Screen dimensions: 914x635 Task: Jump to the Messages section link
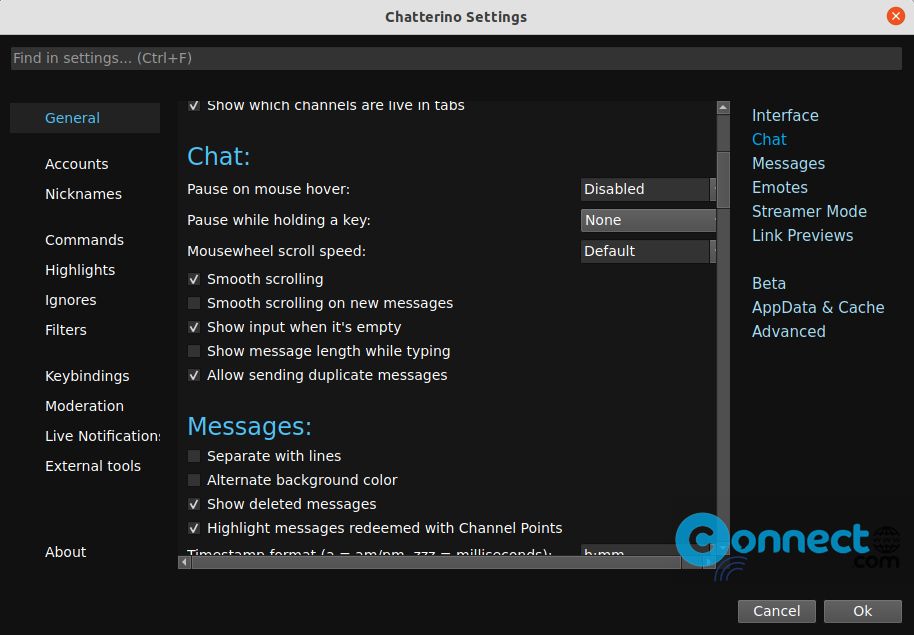[x=788, y=163]
